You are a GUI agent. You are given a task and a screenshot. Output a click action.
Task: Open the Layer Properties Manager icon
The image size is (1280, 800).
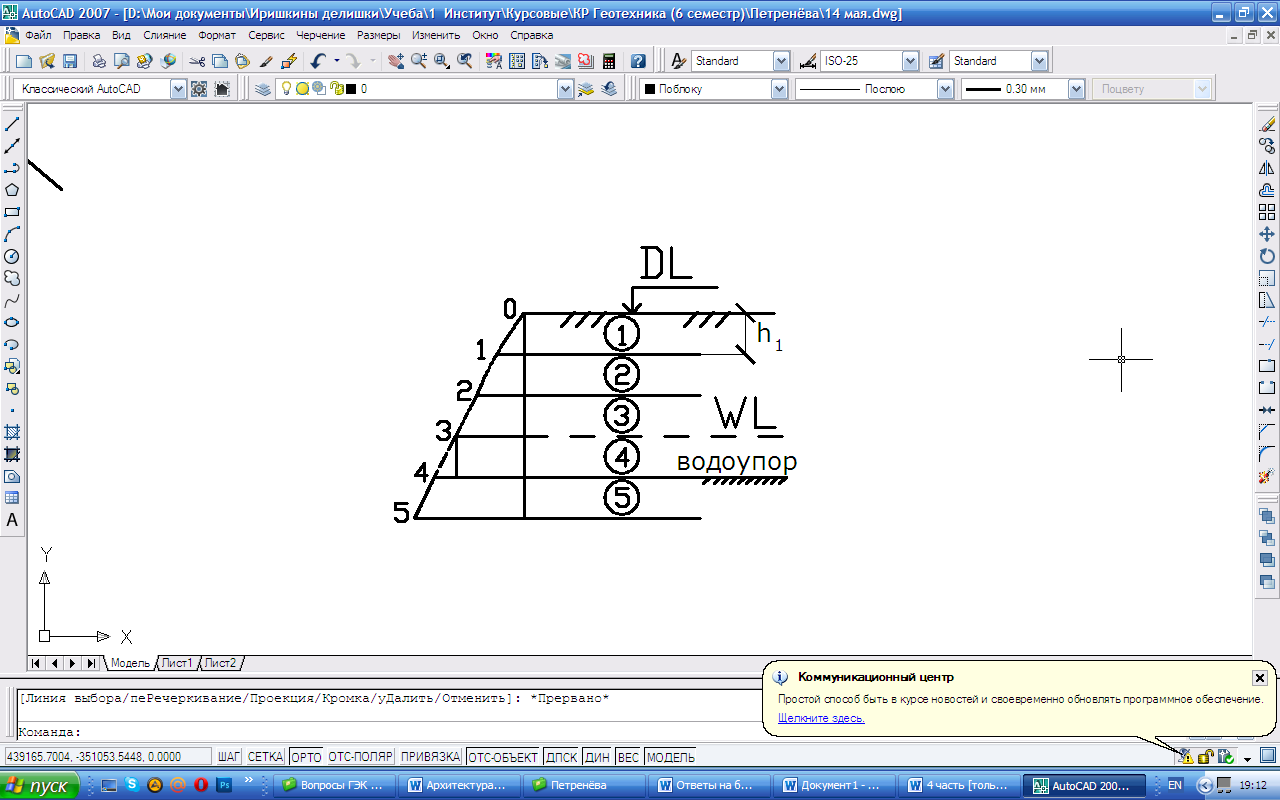[263, 89]
